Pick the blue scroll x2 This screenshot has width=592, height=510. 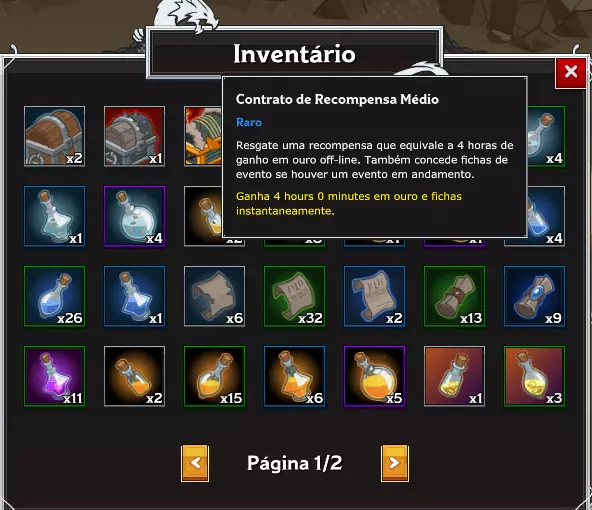375,296
